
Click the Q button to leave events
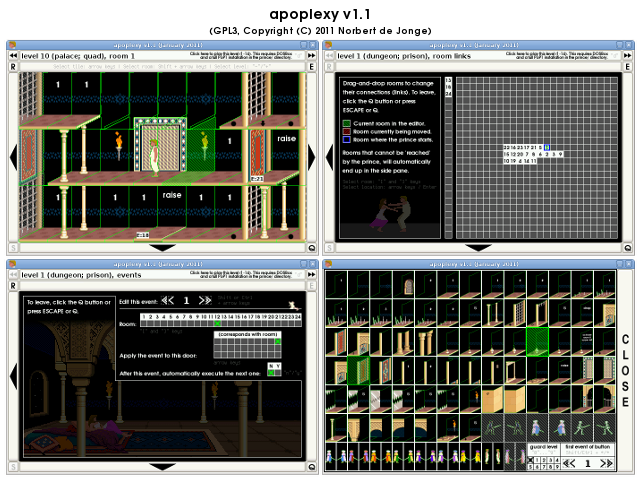311,467
